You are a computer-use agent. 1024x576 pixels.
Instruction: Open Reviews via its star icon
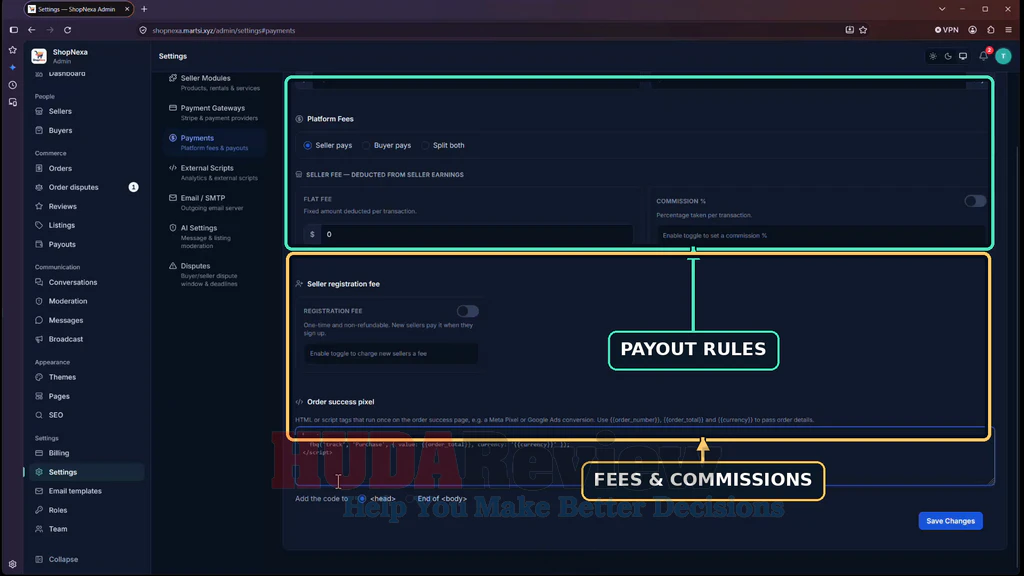coord(39,206)
